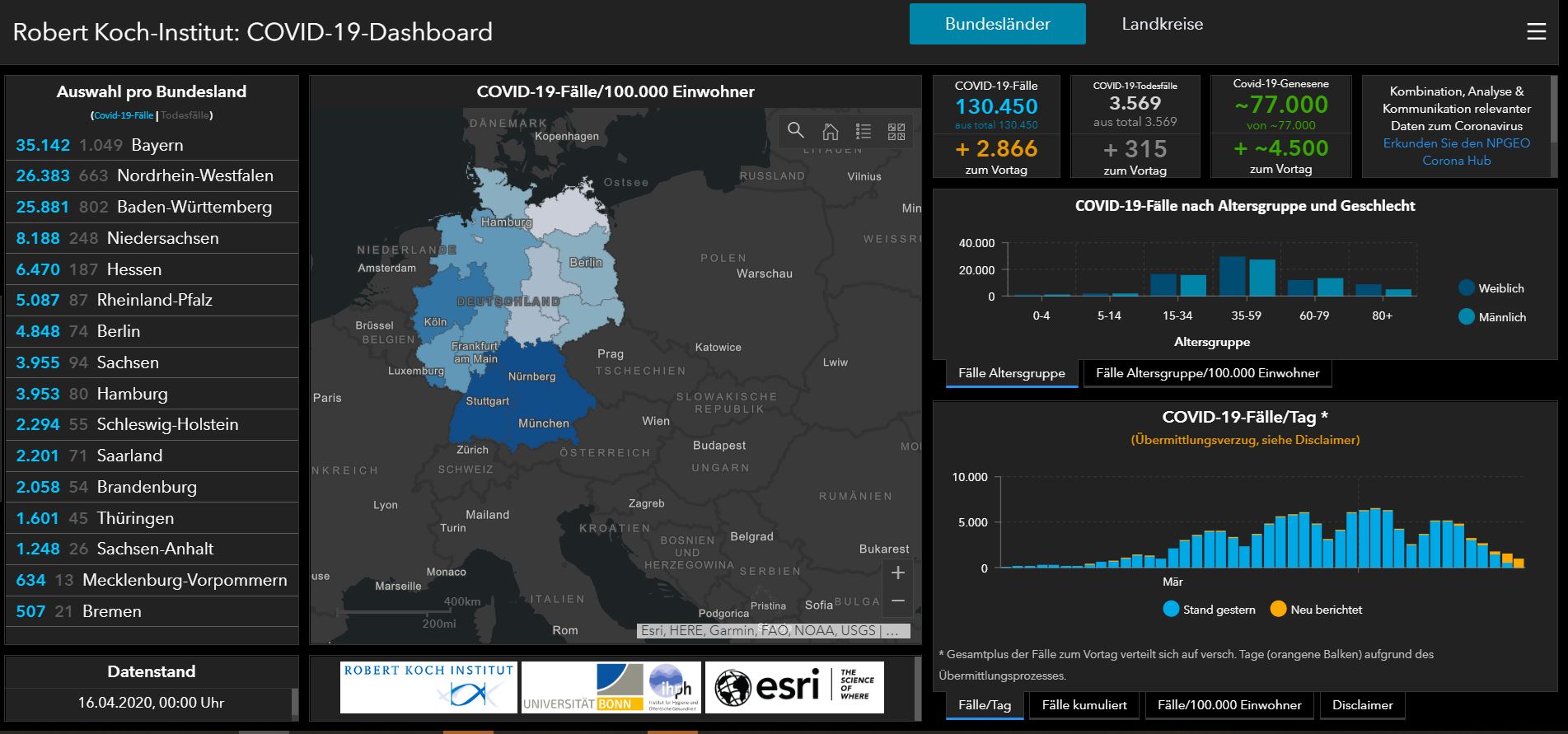
Task: Open Fälle Altersgruppe/100.000 Einwohner tab
Action: (x=1207, y=373)
